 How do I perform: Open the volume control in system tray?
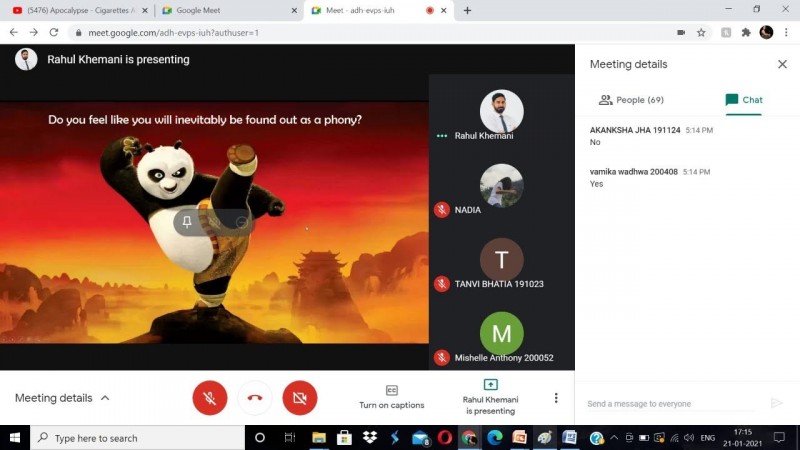point(689,438)
